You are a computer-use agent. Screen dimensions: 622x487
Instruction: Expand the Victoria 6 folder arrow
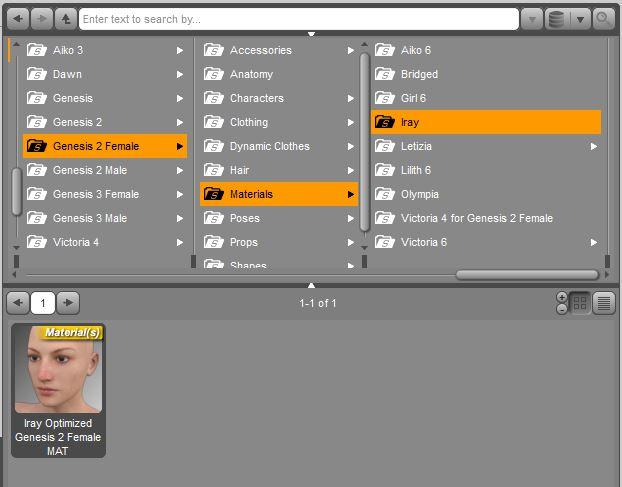pyautogui.click(x=593, y=242)
